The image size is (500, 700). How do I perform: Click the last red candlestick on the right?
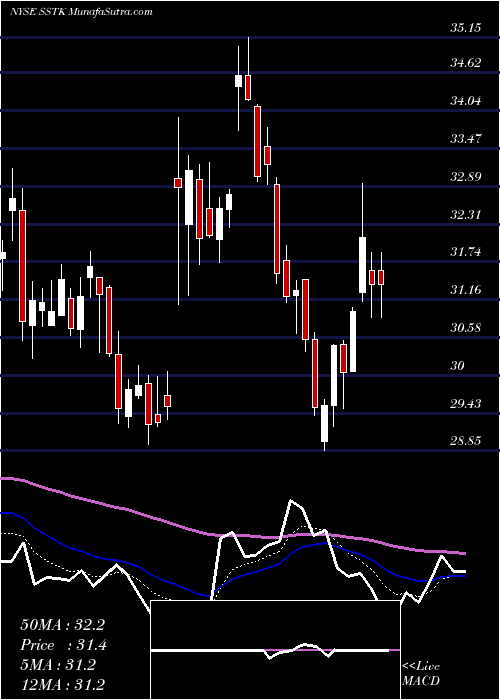point(381,277)
